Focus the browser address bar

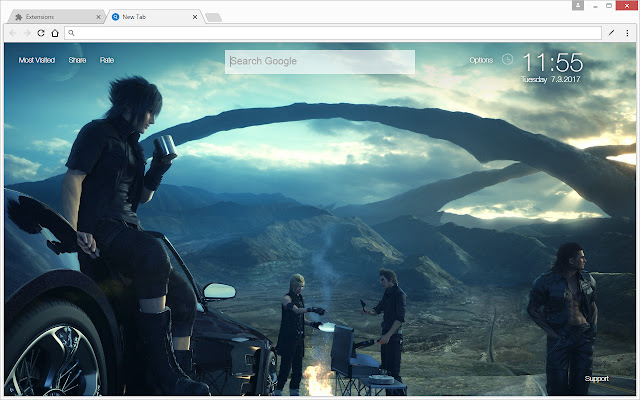(x=333, y=33)
